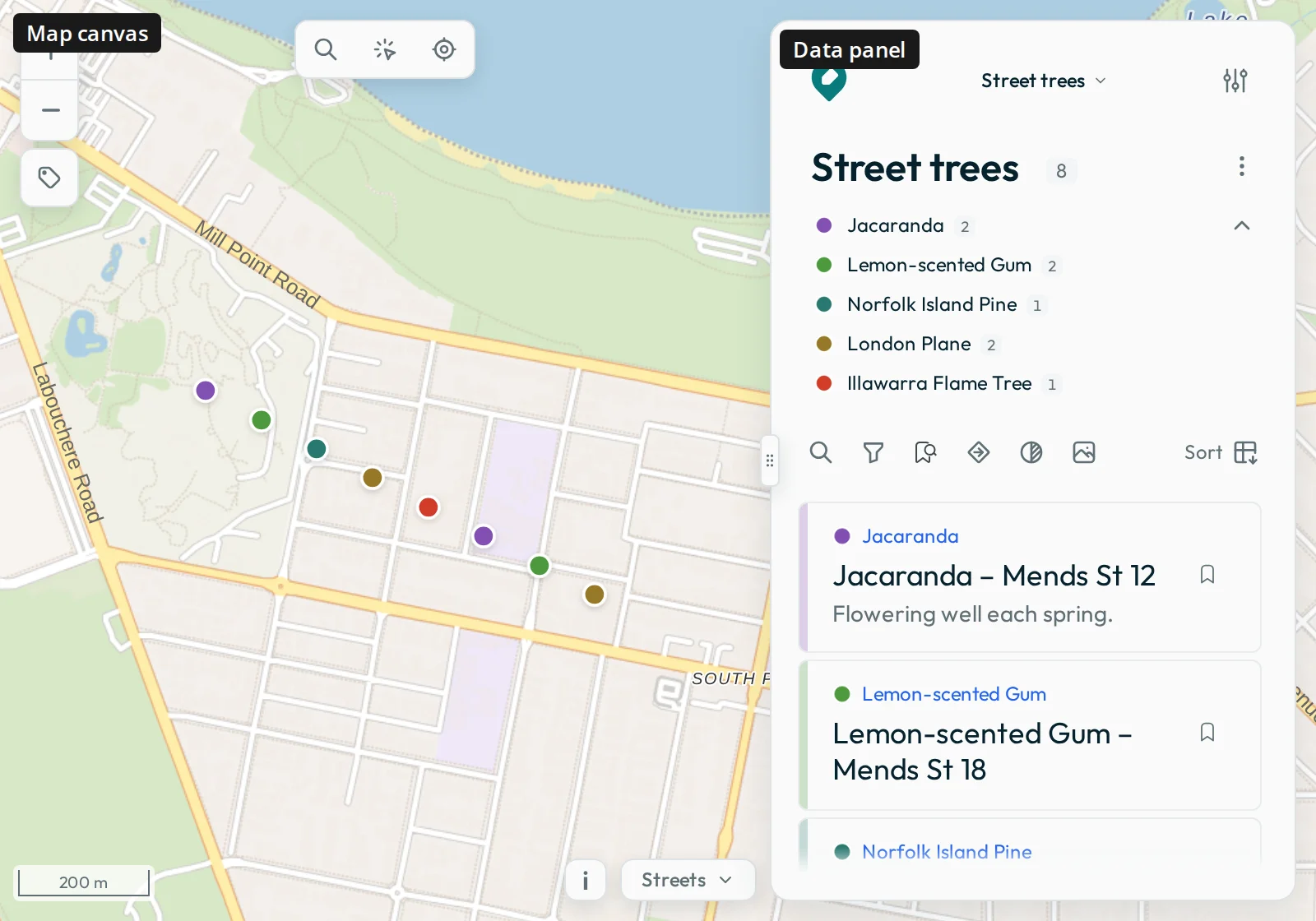Open the Sort options
Image resolution: width=1316 pixels, height=921 pixels.
point(1221,452)
